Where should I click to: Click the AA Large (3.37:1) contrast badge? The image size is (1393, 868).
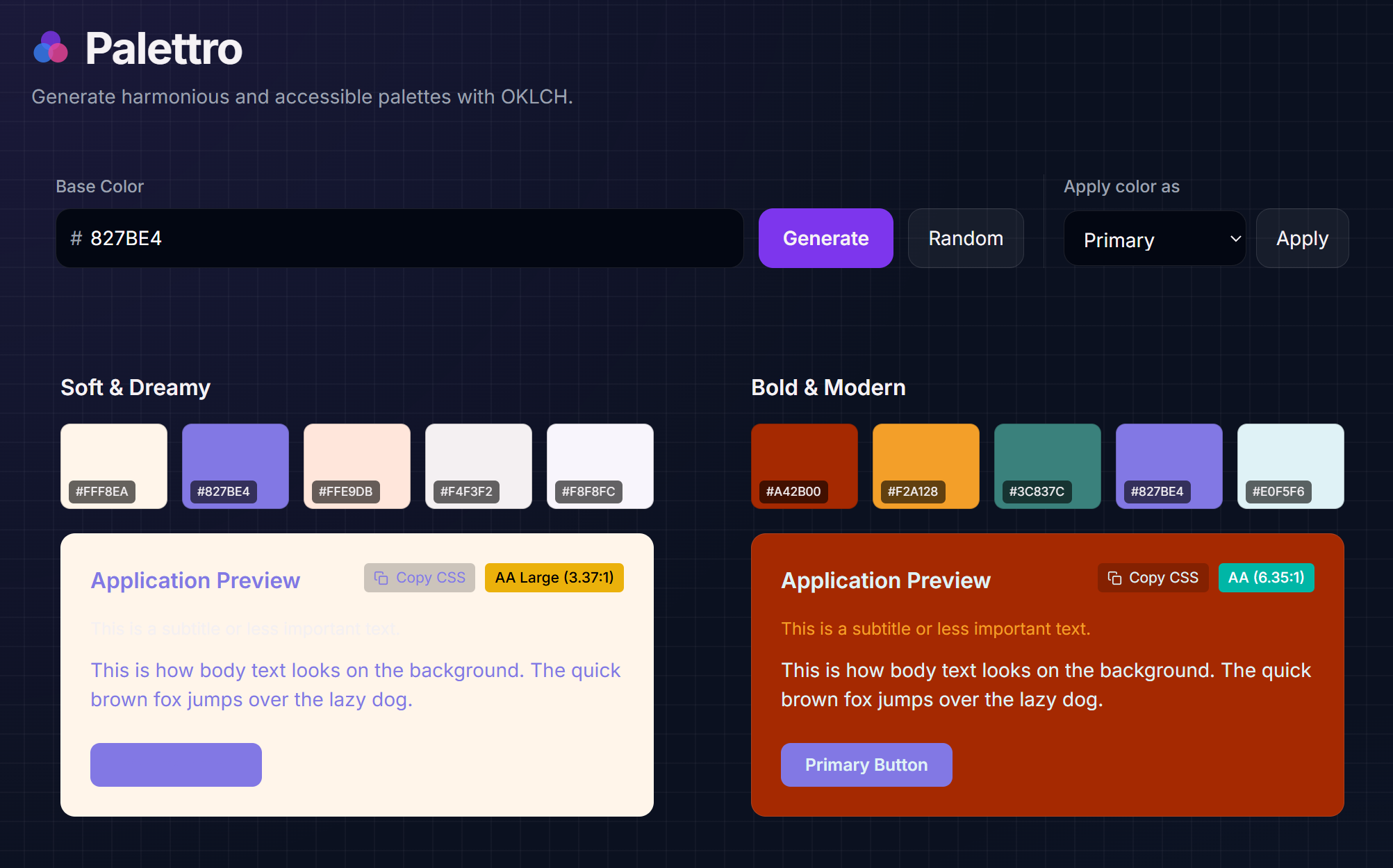coord(554,578)
